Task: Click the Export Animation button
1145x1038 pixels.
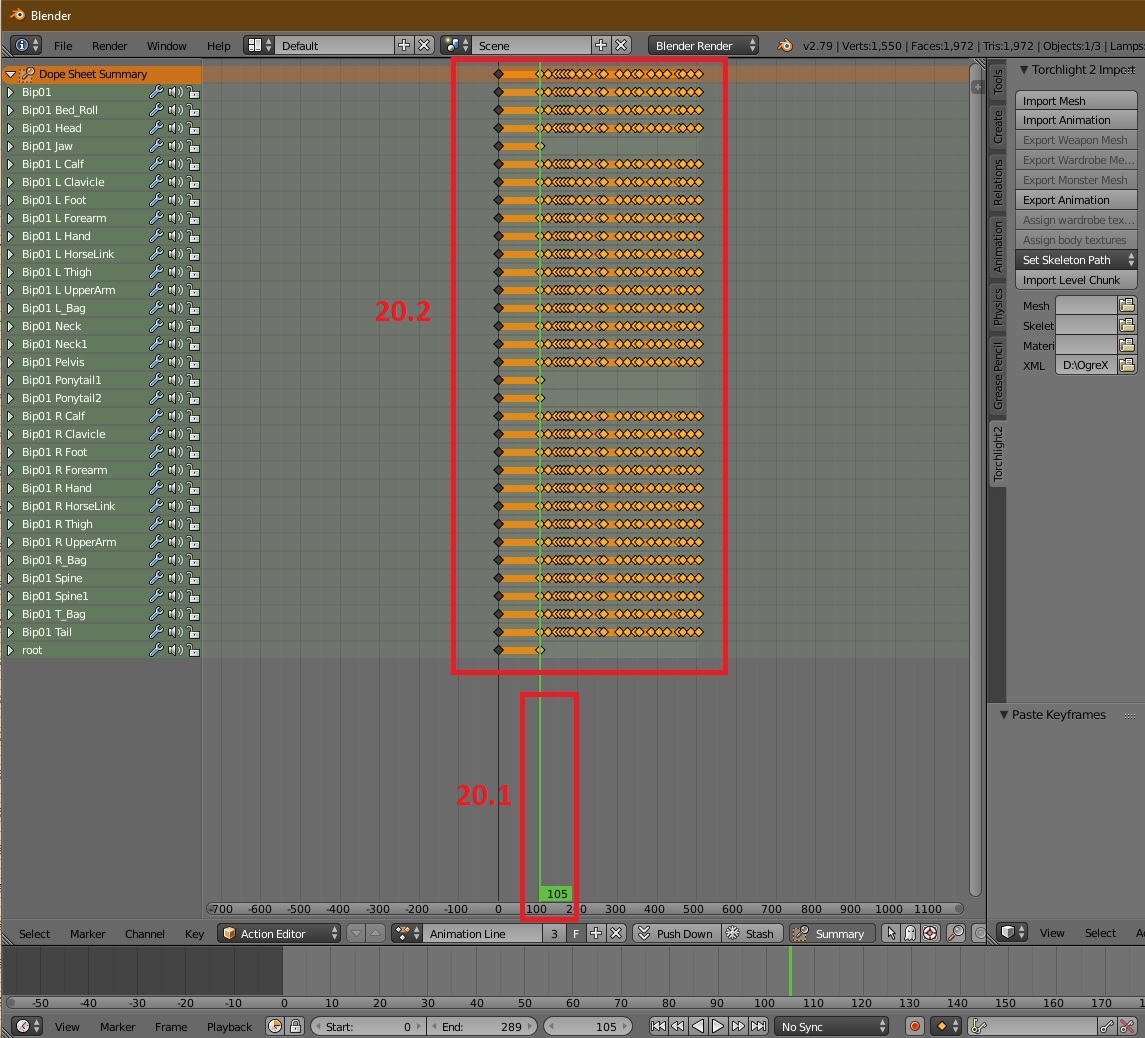Action: (x=1076, y=200)
